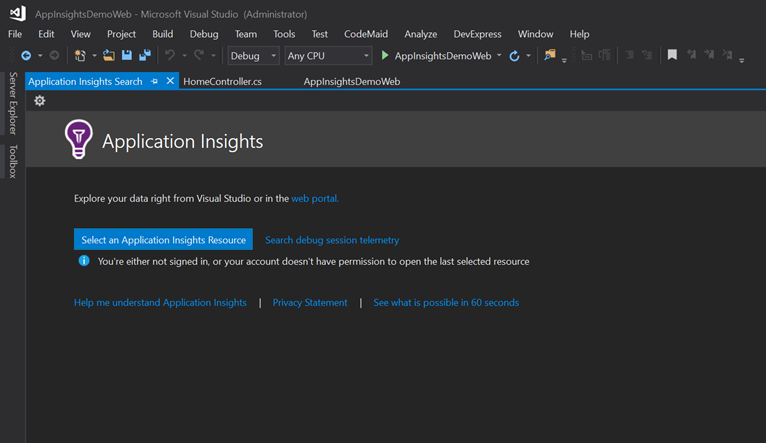This screenshot has width=766, height=443.
Task: Click the Comment Selection icon
Action: pos(630,55)
